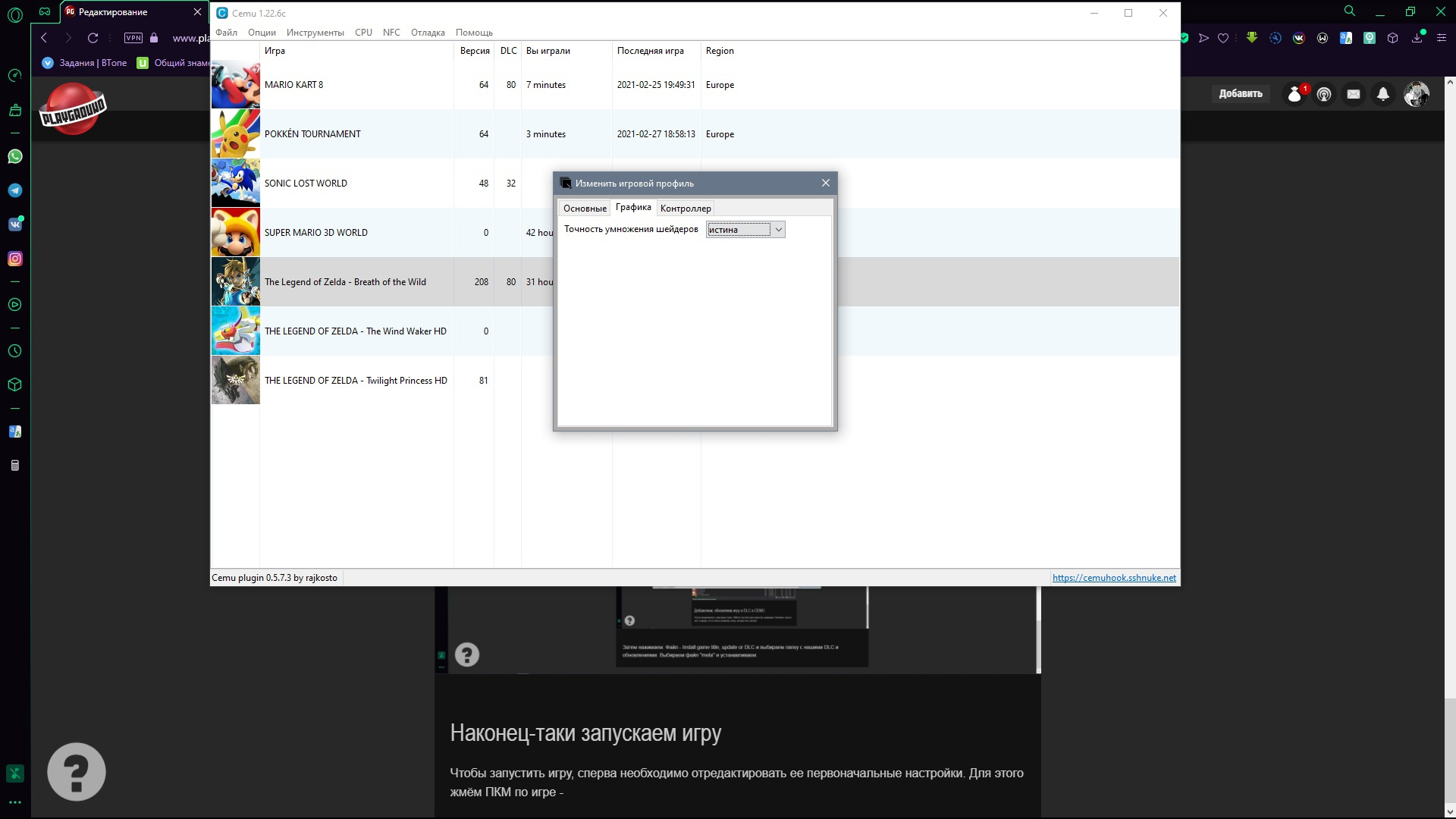This screenshot has width=1456, height=819.
Task: Open the cemuhook.sshnuke.net link
Action: pos(1114,578)
